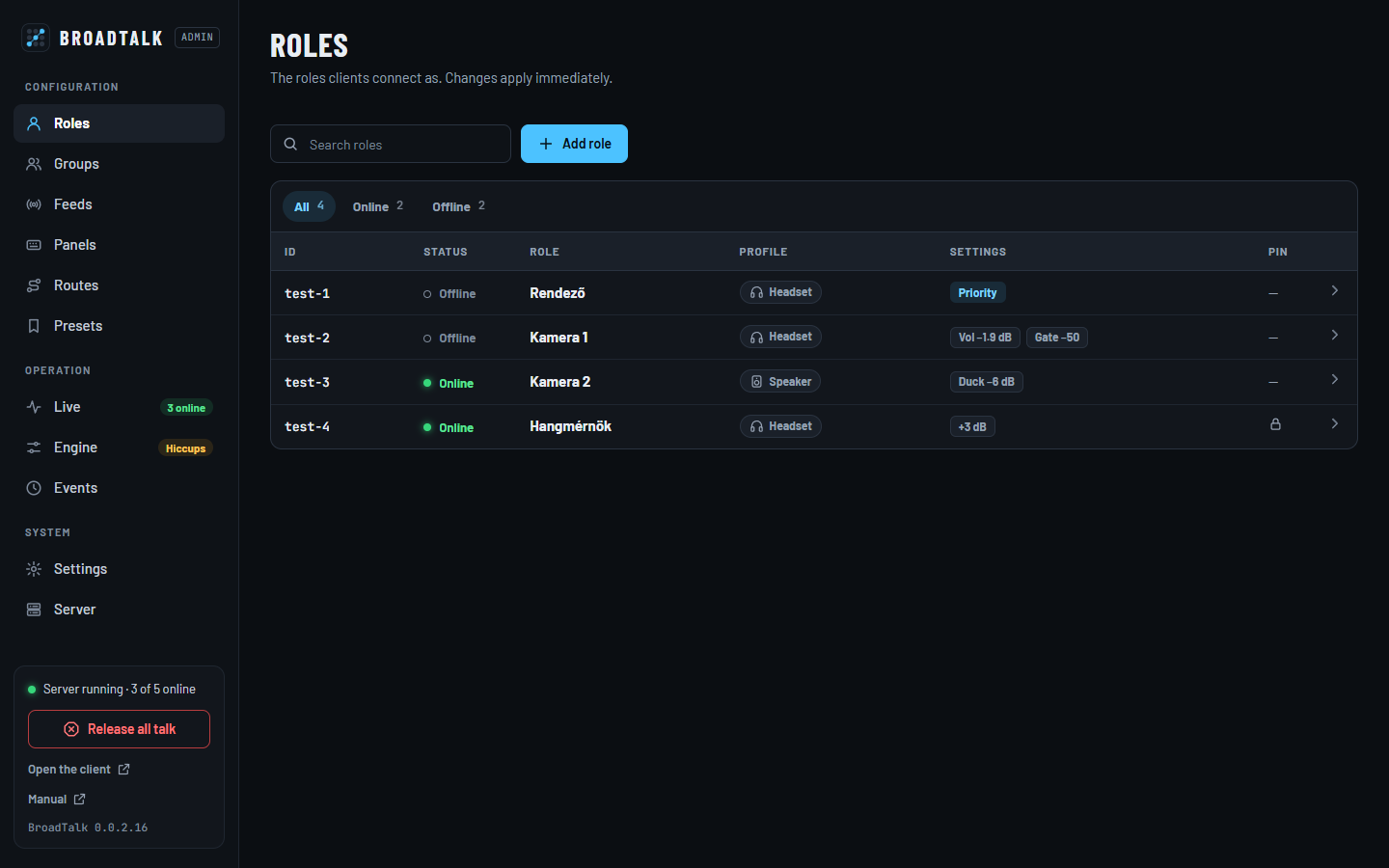Expand the Kamera 1 row chevron
1389x868 pixels.
click(x=1335, y=335)
